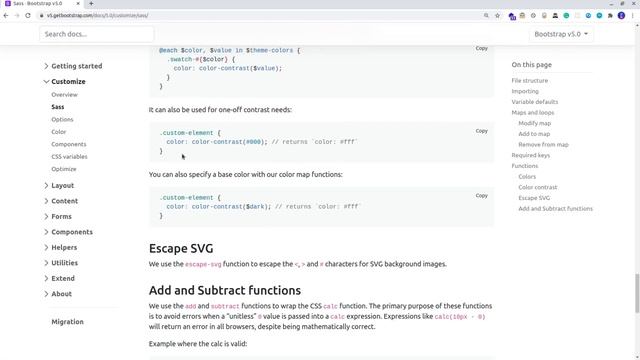Screen dimensions: 640x360
Task: Go back using the browser back arrow
Action: coord(6,16)
